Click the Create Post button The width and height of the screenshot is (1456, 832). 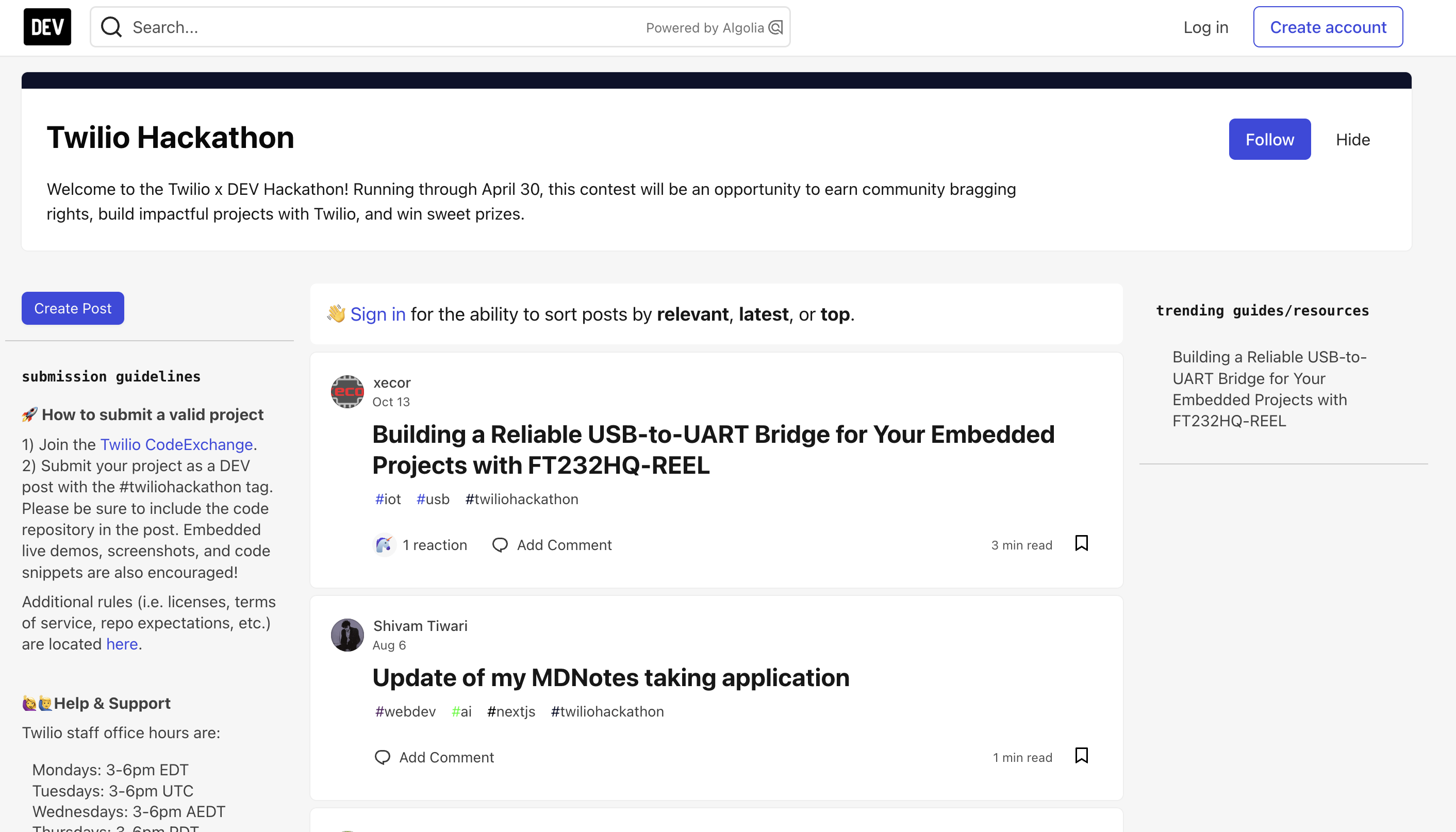tap(72, 308)
